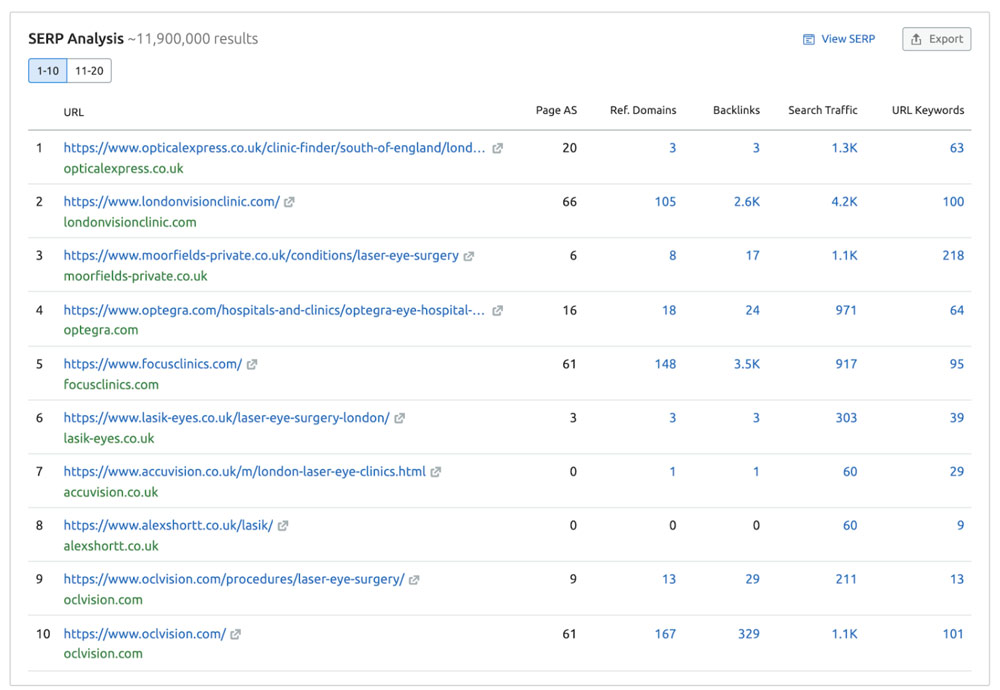The height and width of the screenshot is (690, 1000).
Task: Open moorfields-private laser-eye-surgery URL
Action: click(x=261, y=256)
